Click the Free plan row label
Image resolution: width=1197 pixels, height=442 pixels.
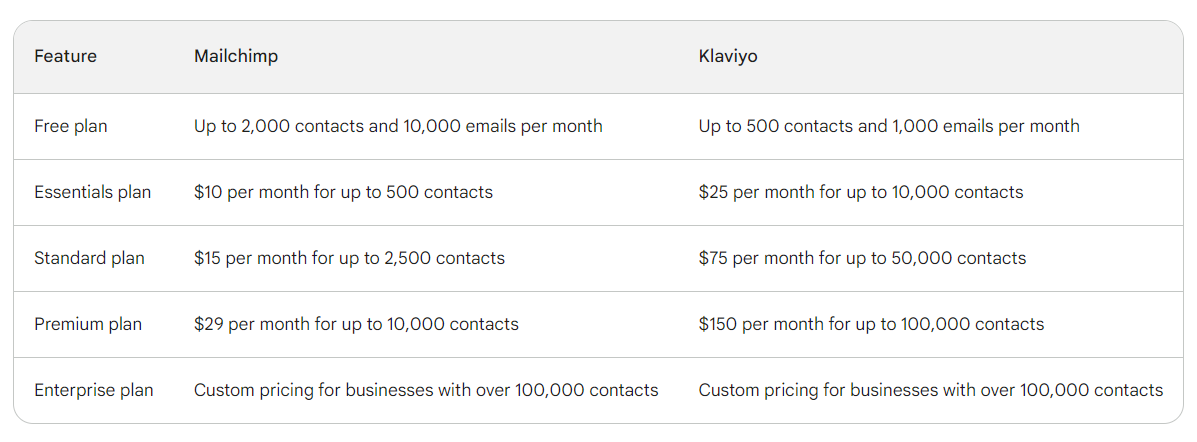pos(71,127)
